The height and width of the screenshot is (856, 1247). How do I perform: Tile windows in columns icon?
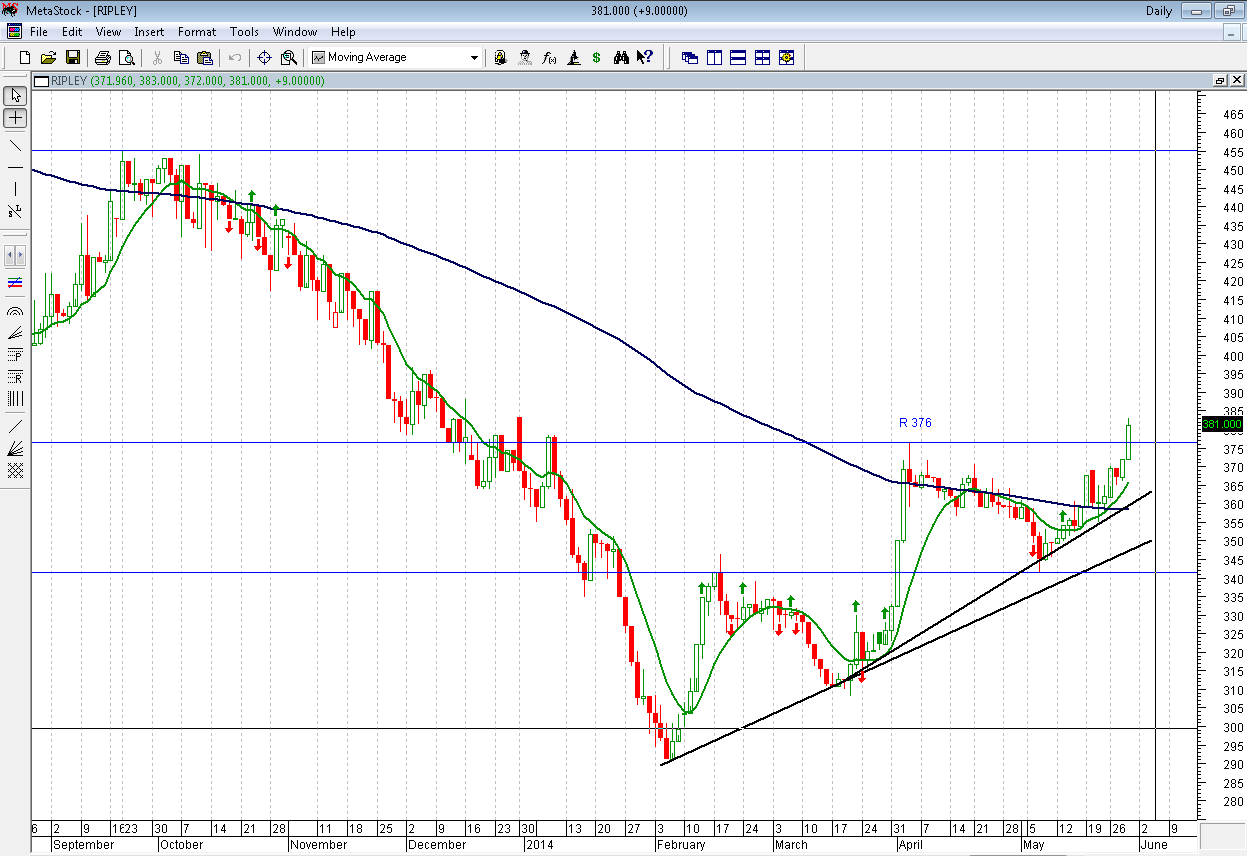714,58
